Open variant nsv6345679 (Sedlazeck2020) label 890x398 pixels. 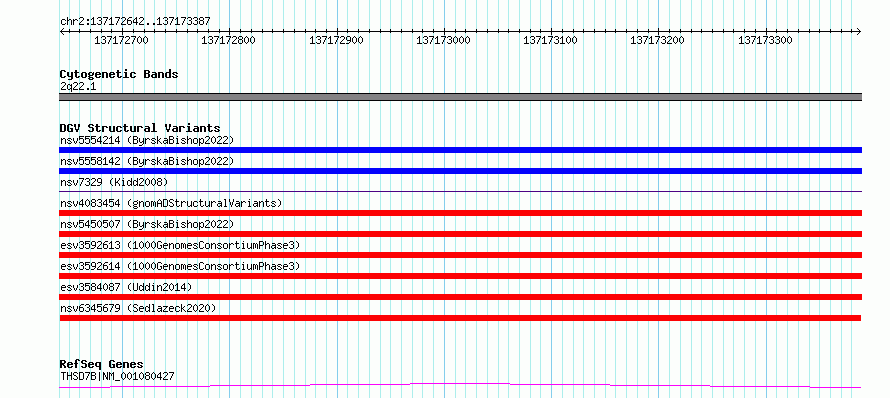[138, 308]
